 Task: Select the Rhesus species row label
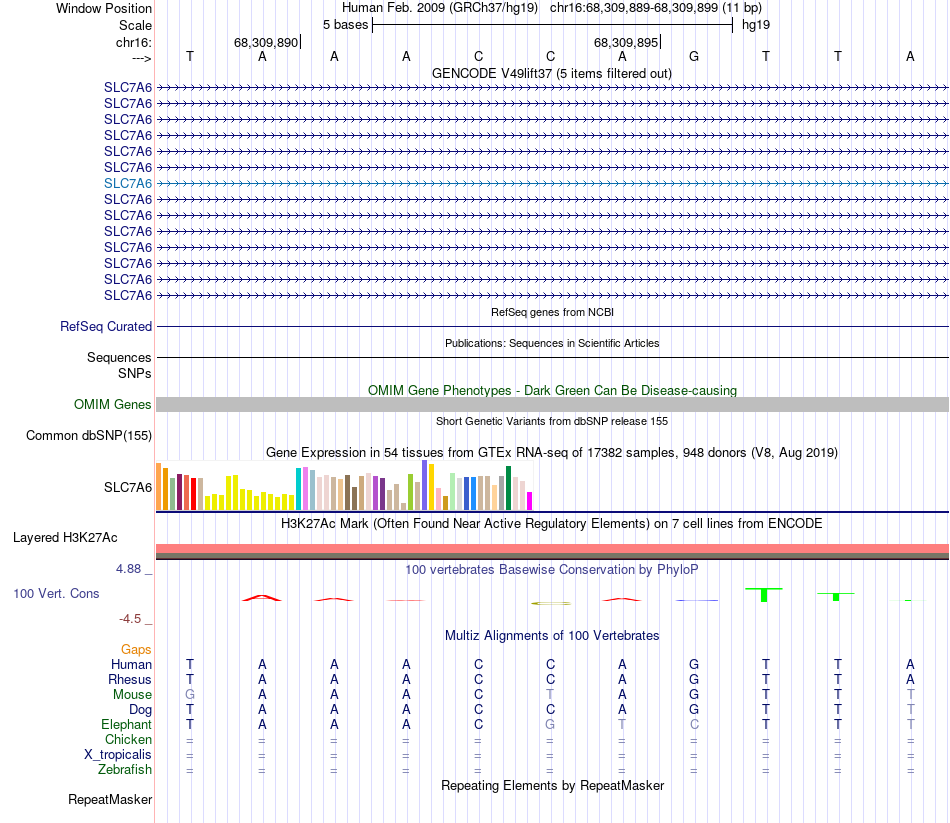(130, 679)
